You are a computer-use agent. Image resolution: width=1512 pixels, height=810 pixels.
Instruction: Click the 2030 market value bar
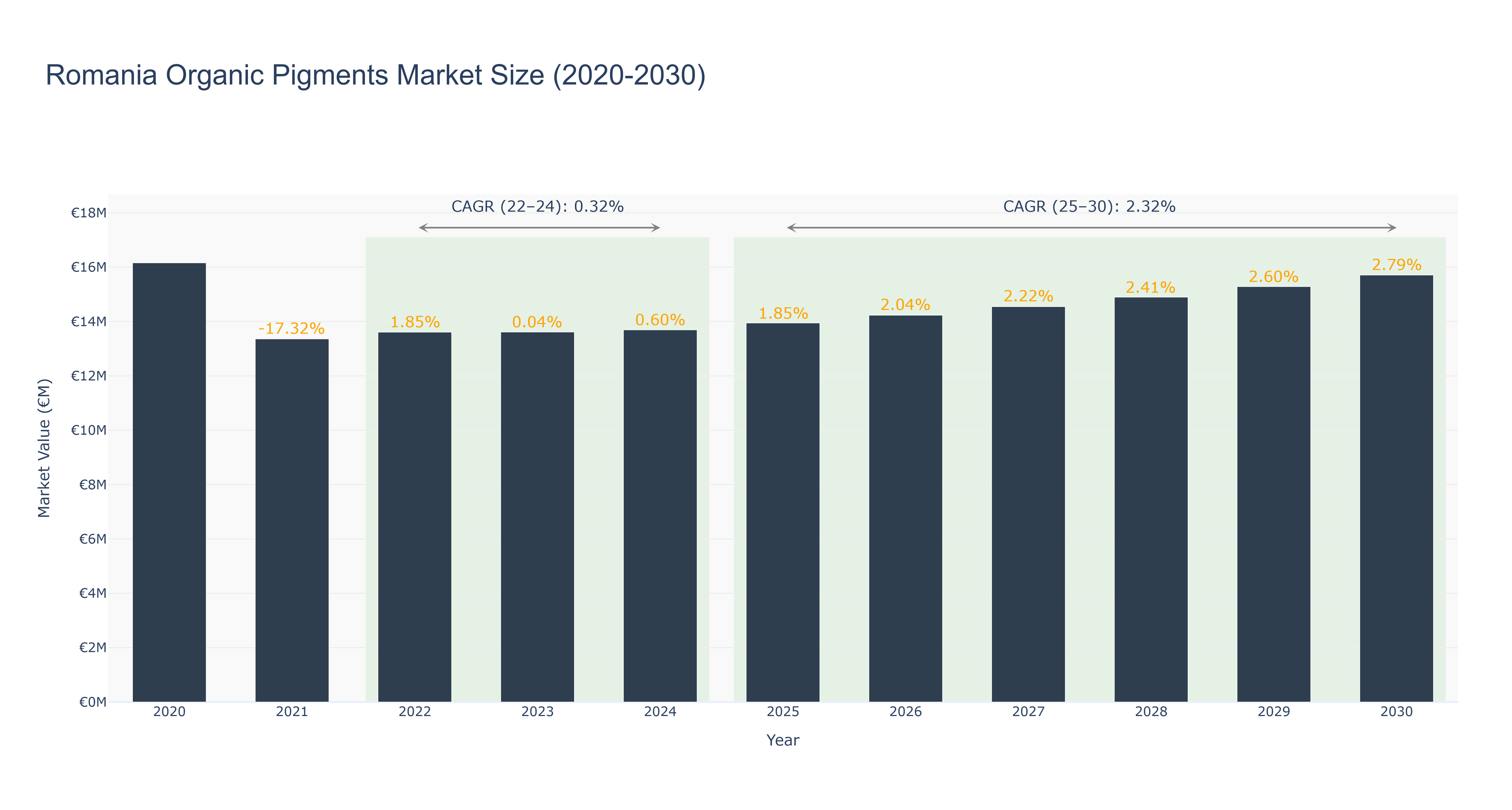point(1396,488)
